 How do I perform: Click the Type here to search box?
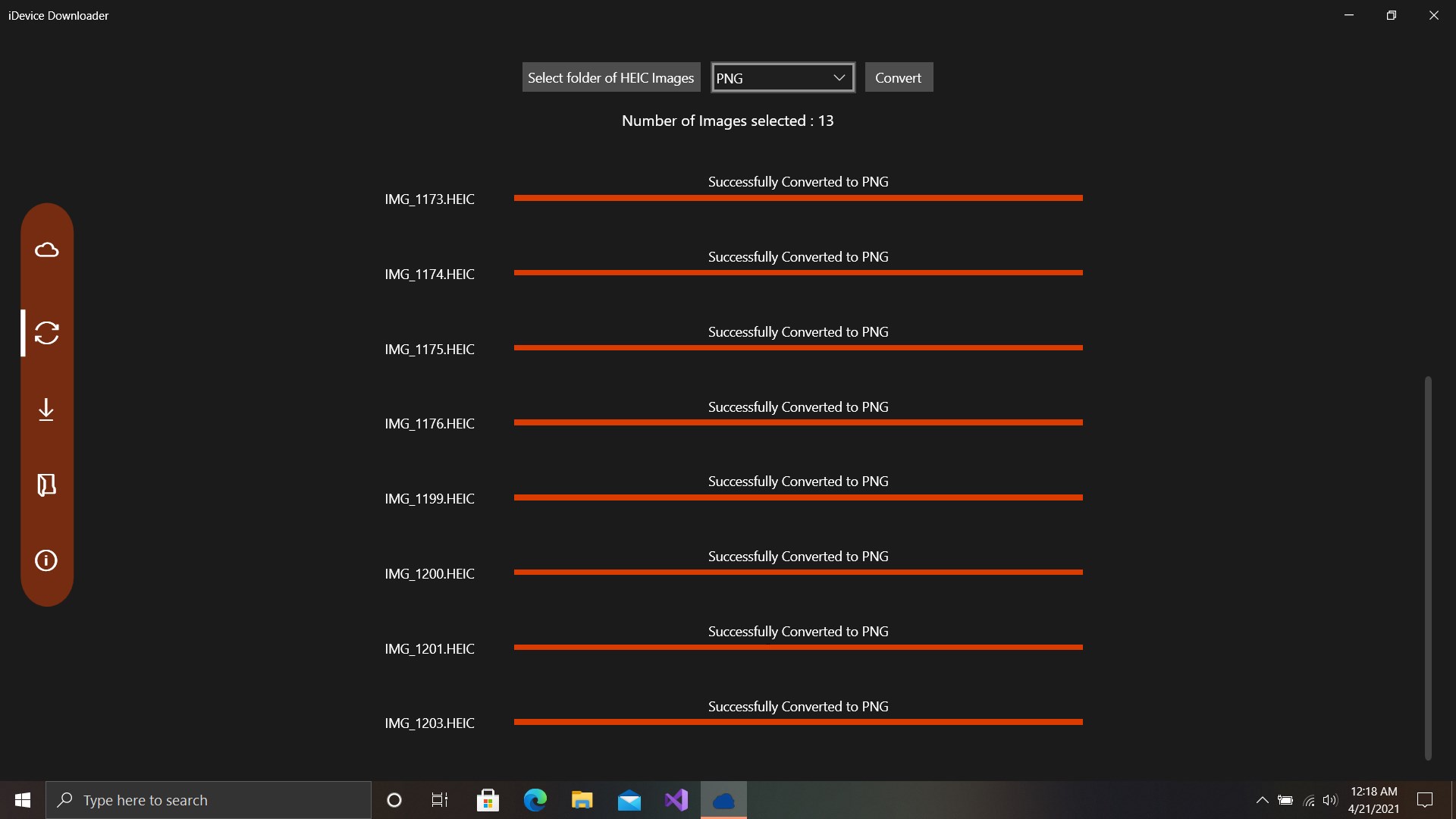pyautogui.click(x=209, y=800)
